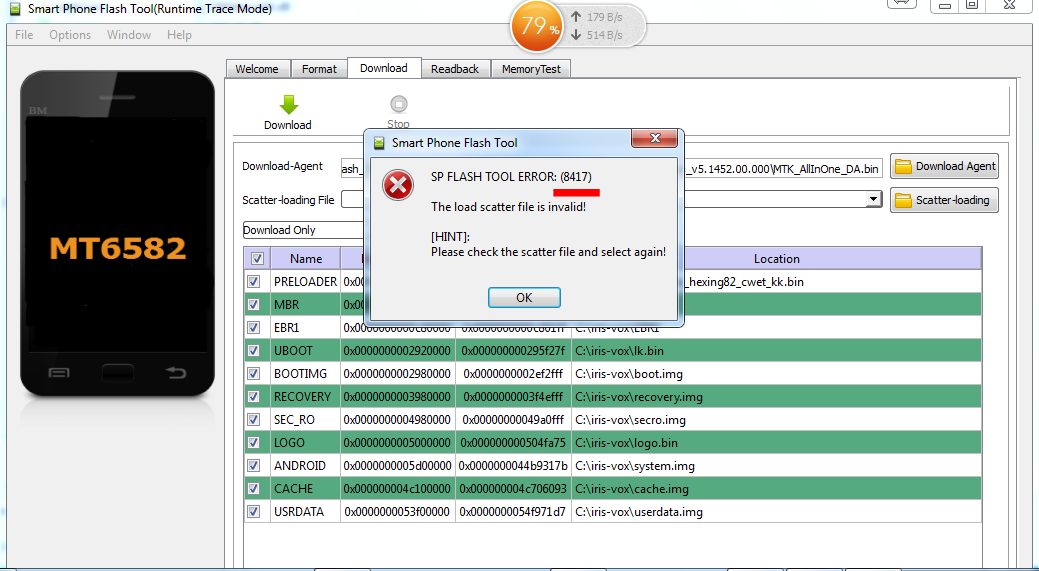Click end address 0x00000000049a0fff of SEC_RO
1039x571 pixels.
pyautogui.click(x=514, y=419)
